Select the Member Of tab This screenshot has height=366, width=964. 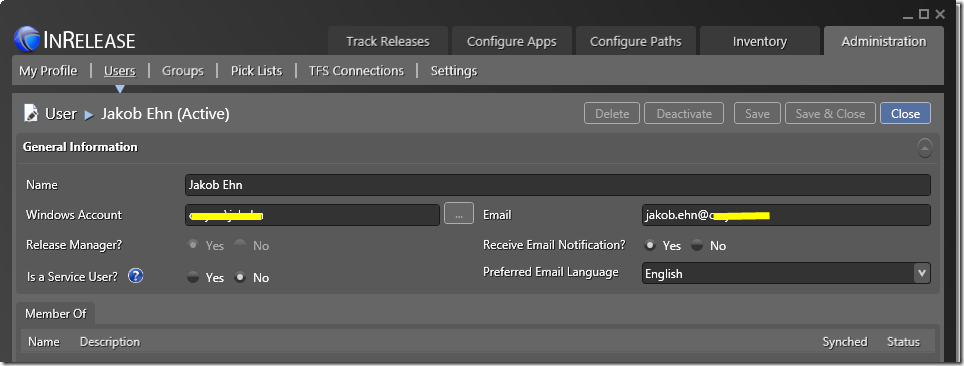pyautogui.click(x=56, y=314)
